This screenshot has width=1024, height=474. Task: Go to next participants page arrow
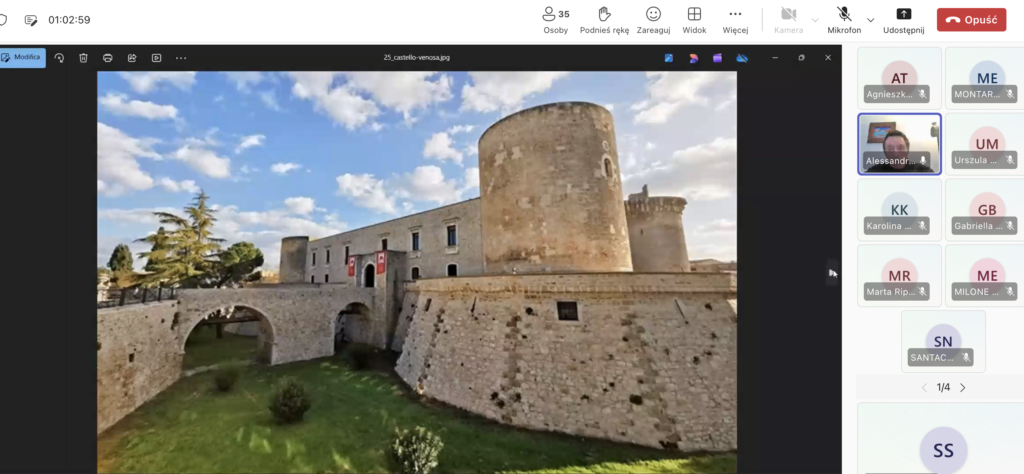click(963, 388)
